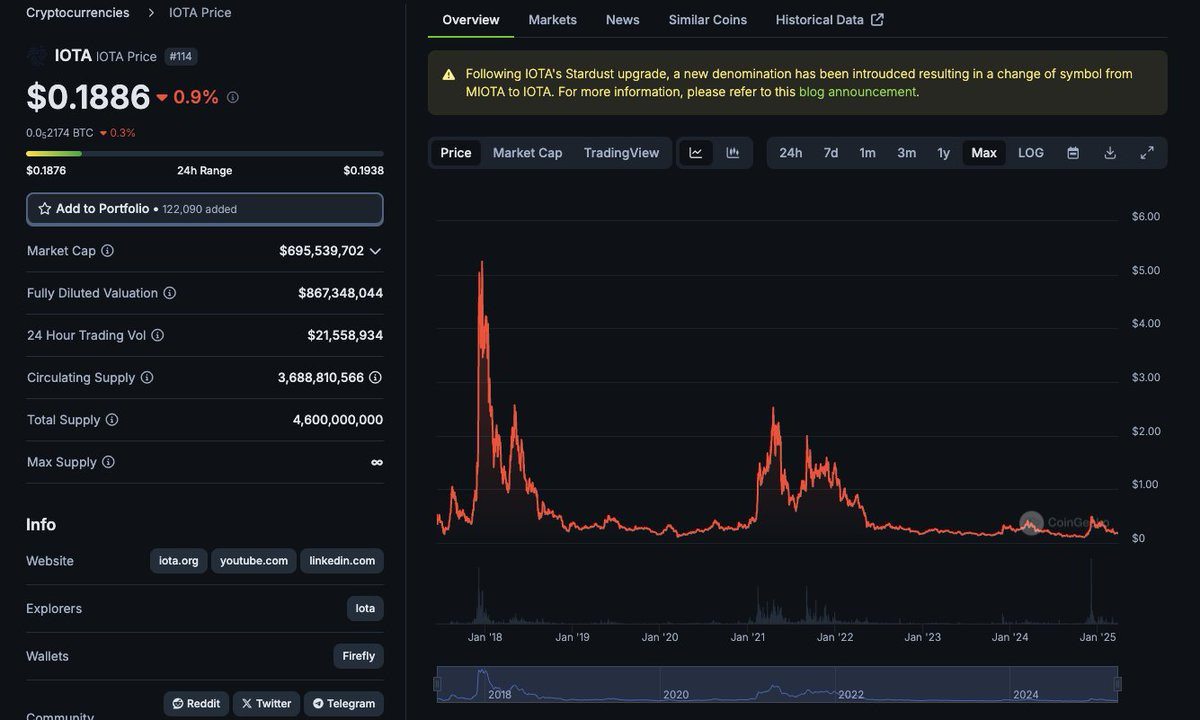Open the Firefly wallet link
Screen dimensions: 1200x720
tap(358, 656)
